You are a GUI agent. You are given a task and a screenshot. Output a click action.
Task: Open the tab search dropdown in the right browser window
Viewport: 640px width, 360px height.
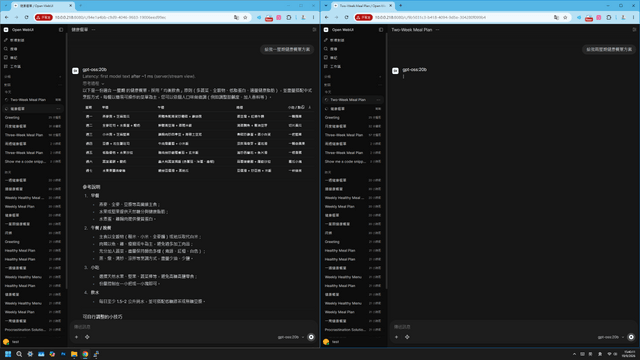[x=326, y=6]
